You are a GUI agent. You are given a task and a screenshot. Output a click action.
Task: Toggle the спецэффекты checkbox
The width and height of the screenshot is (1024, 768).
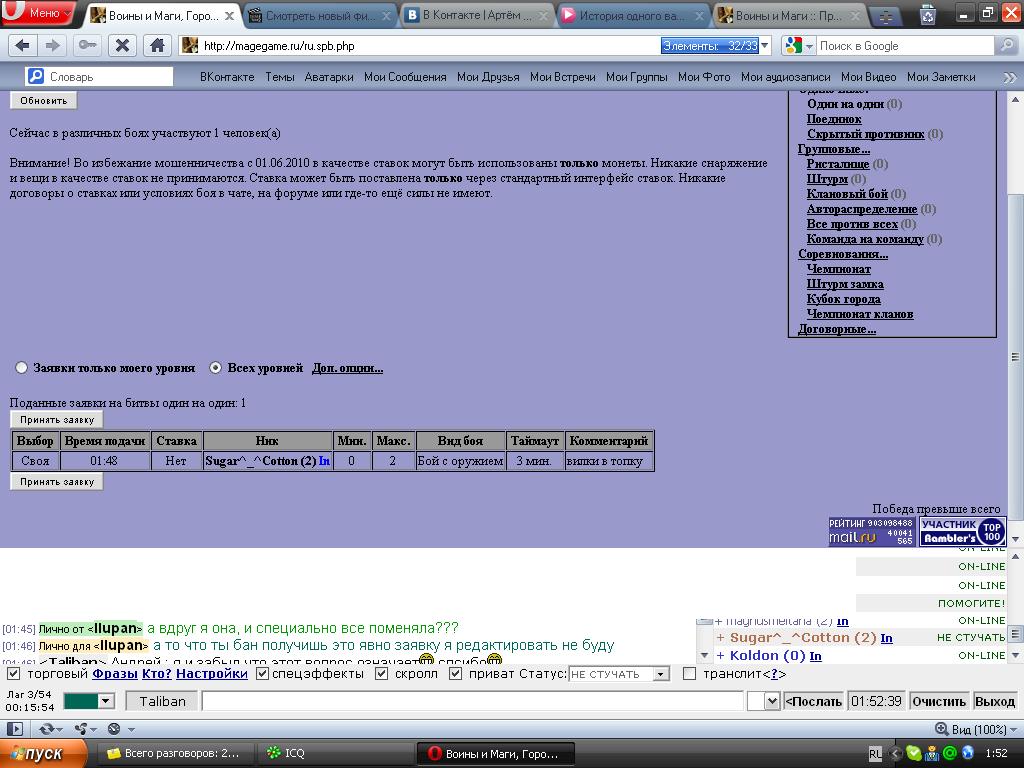coord(262,673)
